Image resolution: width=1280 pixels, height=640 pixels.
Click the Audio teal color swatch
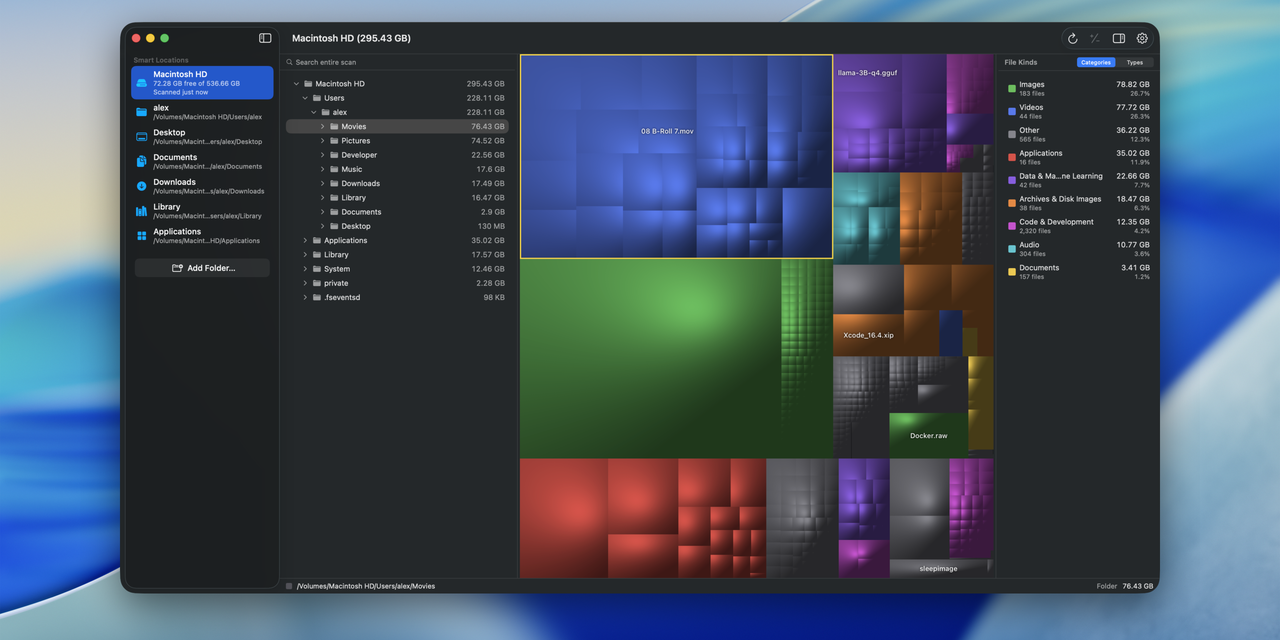tap(1012, 249)
